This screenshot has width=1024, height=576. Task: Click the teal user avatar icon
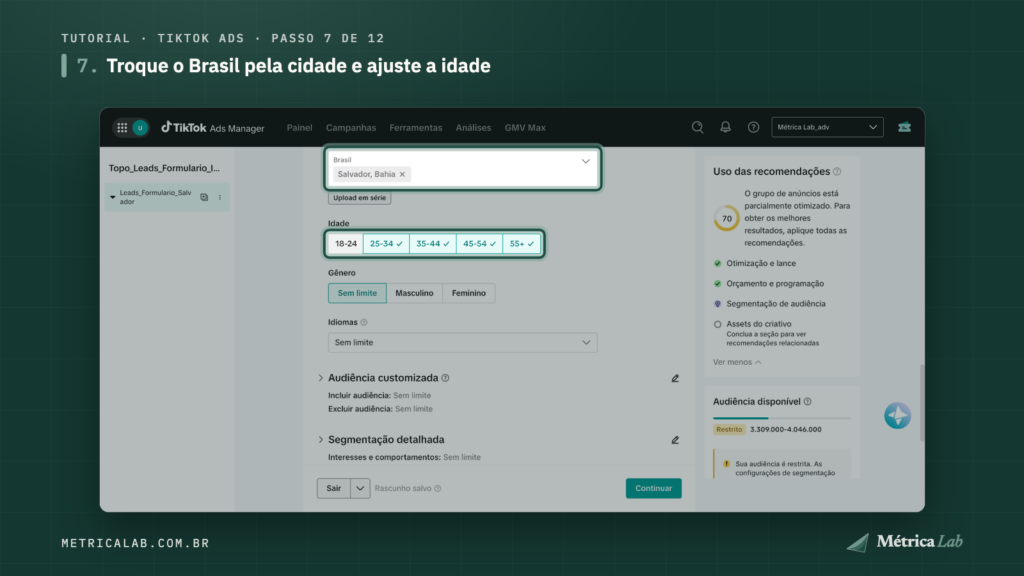(x=140, y=127)
